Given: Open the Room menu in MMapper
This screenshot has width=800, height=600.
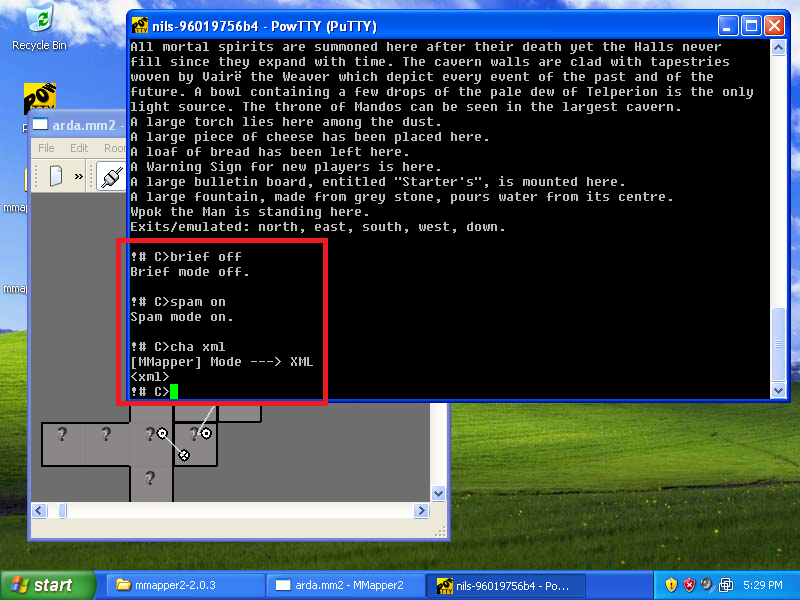Looking at the screenshot, I should pyautogui.click(x=114, y=148).
